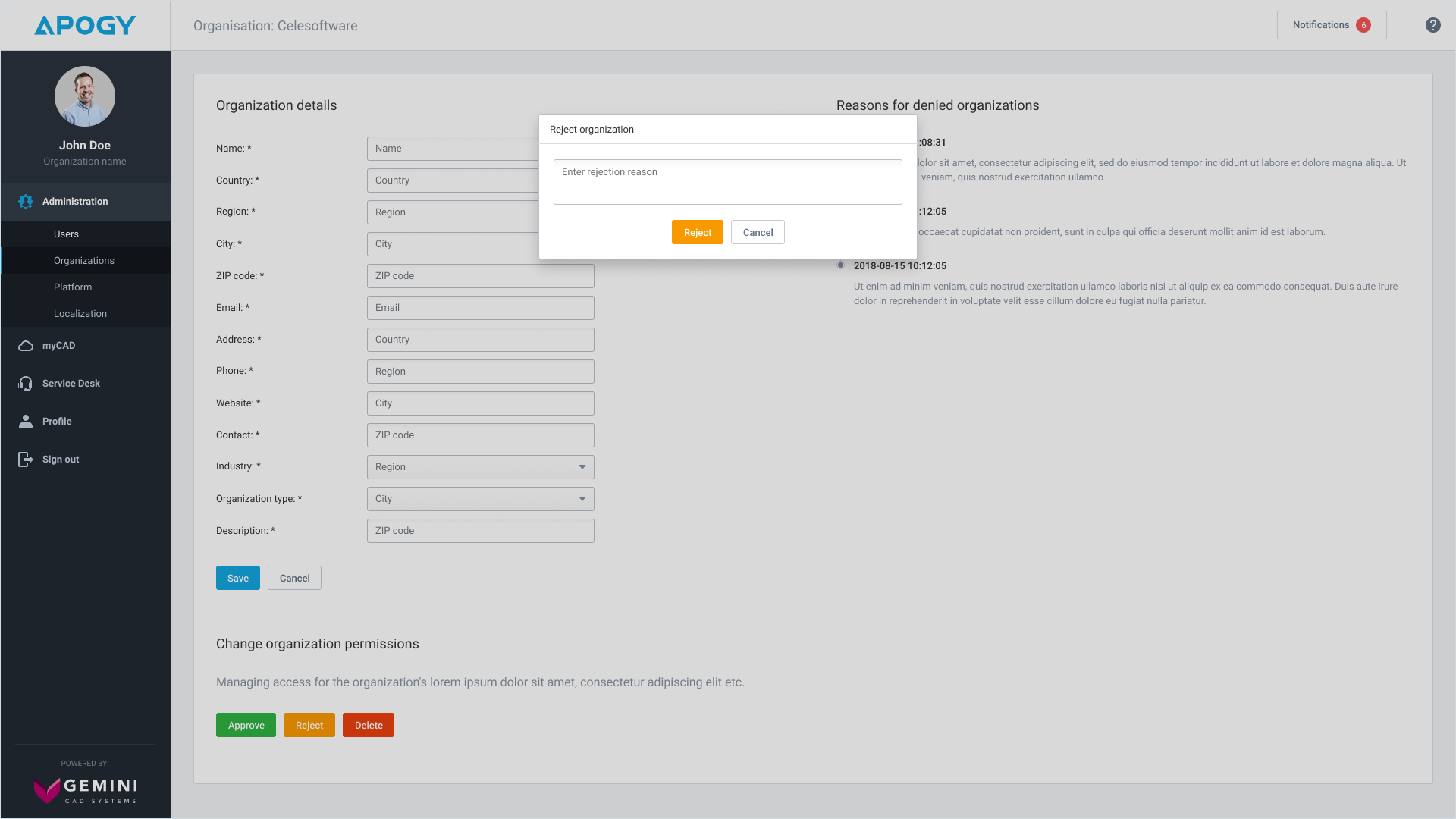Open the Notifications button with badge
This screenshot has height=819, width=1456.
point(1331,25)
